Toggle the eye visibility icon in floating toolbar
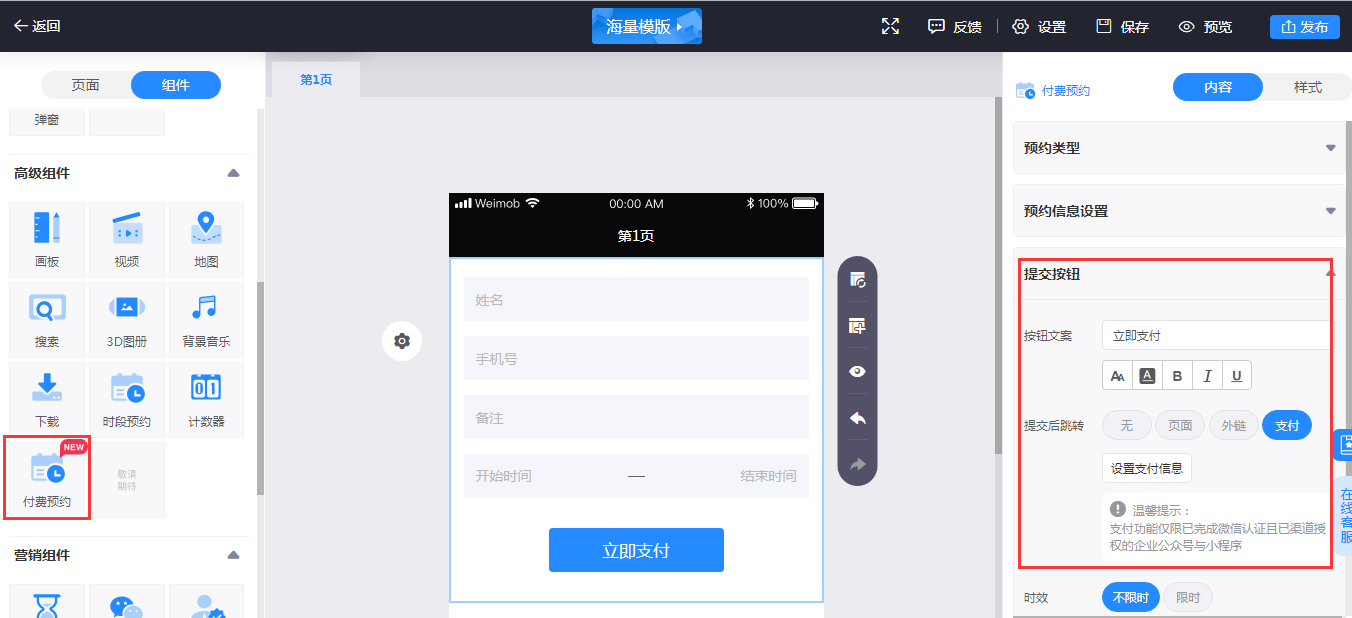Screen dimensions: 1352x618 click(857, 372)
